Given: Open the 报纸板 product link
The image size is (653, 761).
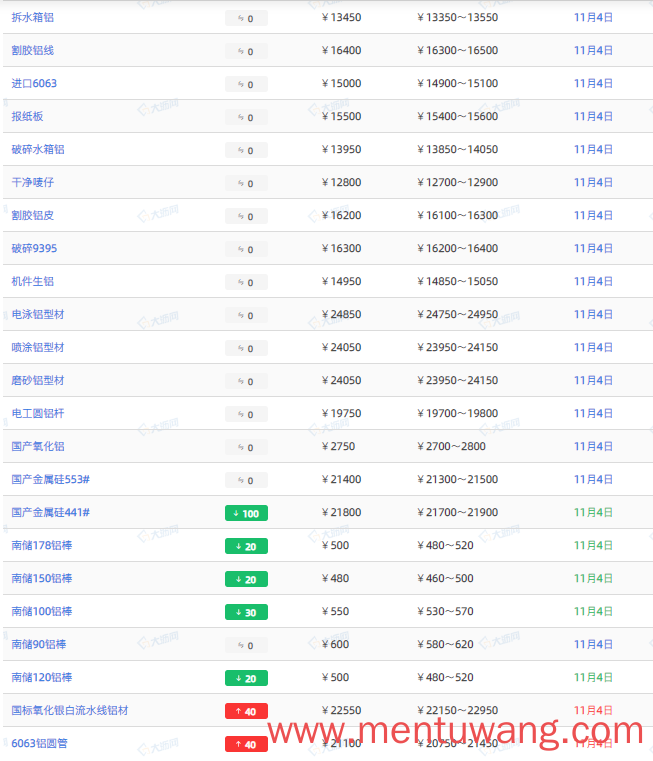Looking at the screenshot, I should pos(27,116).
